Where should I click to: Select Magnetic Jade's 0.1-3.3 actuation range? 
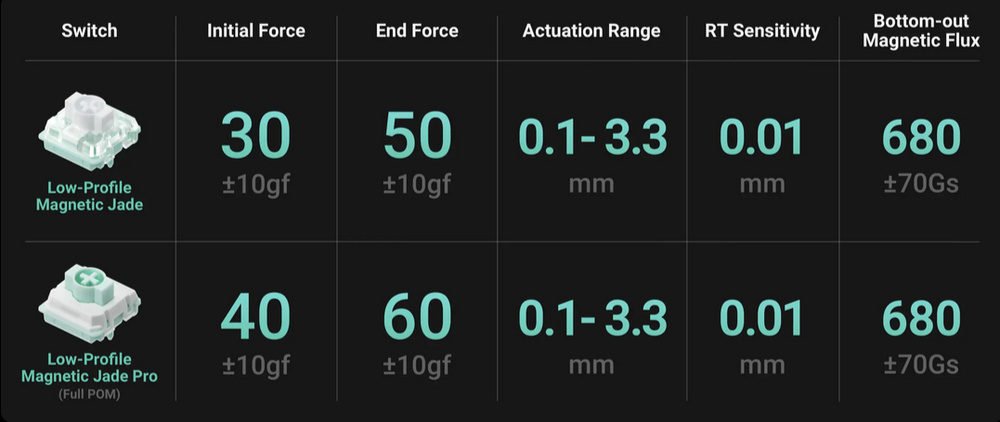click(592, 138)
